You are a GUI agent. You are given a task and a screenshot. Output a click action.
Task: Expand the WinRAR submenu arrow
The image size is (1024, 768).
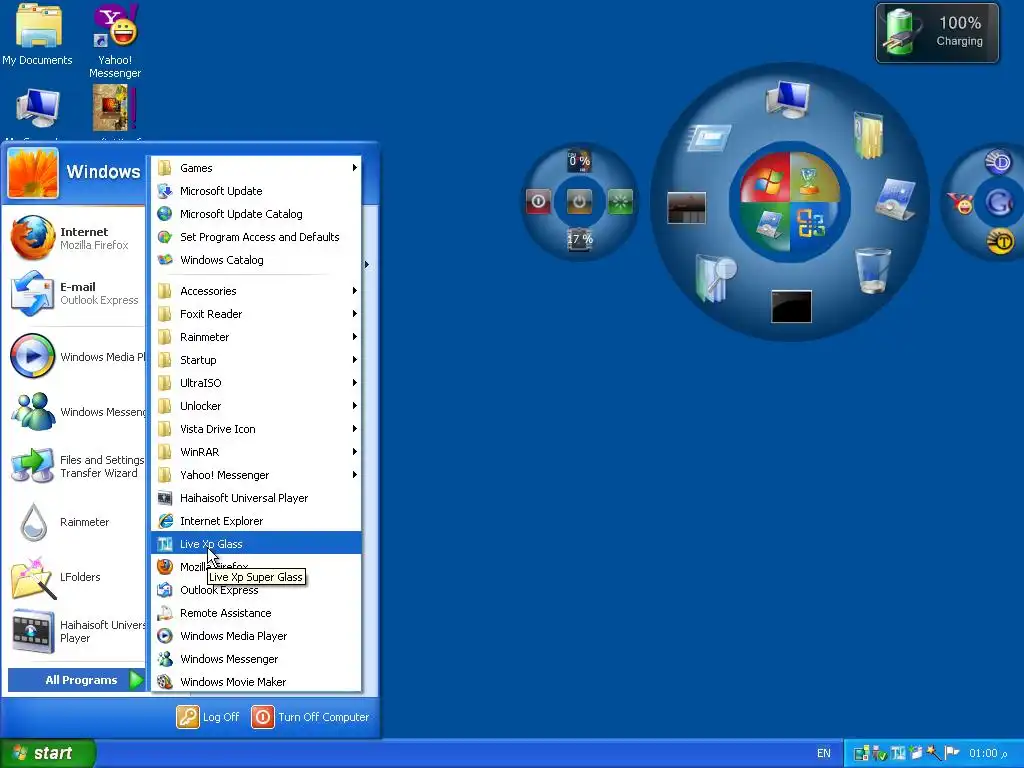[x=355, y=452]
